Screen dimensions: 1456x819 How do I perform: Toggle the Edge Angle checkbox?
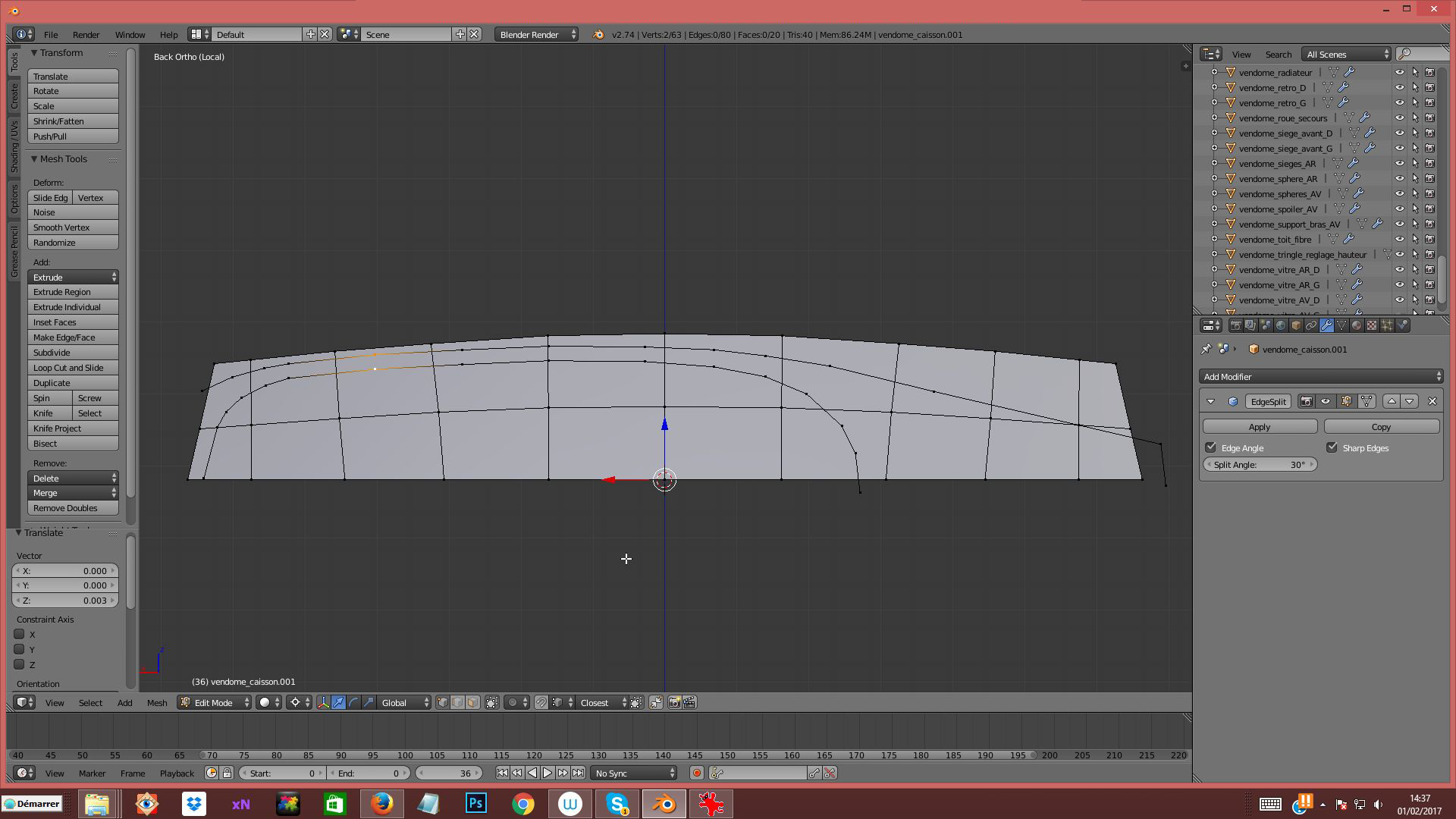pos(1211,447)
